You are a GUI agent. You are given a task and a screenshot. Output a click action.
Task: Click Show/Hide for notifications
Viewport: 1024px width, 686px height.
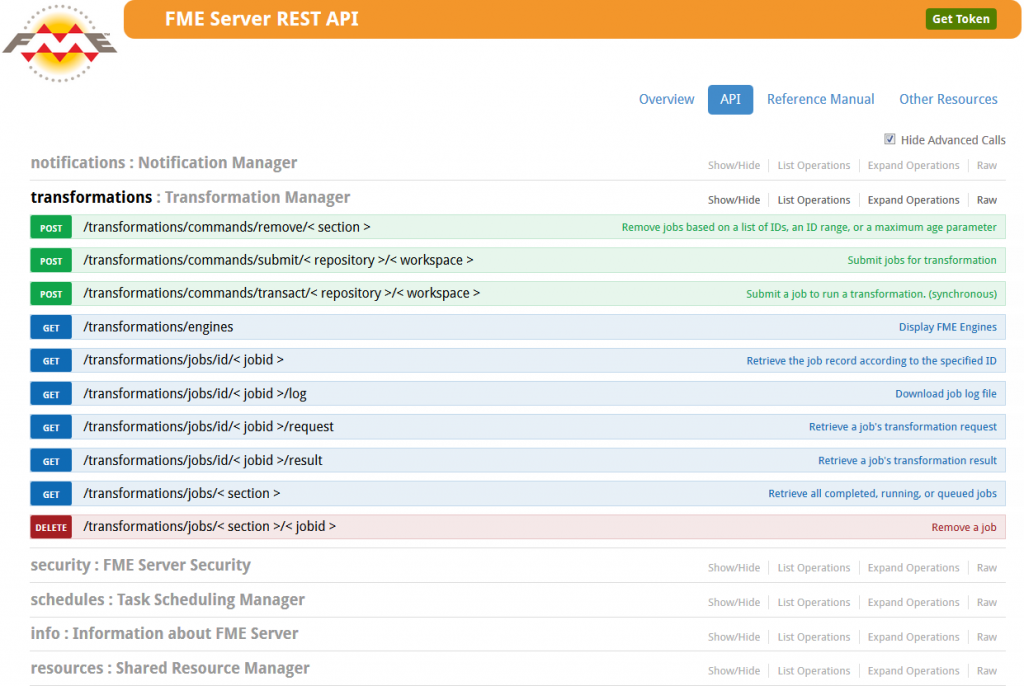click(x=734, y=165)
